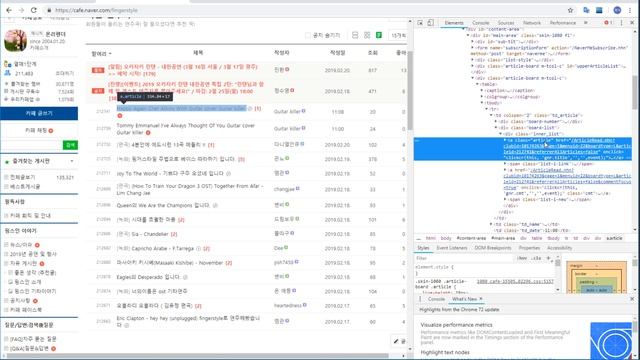
Task: Open DevTools customize three-dot menu
Action: 622,23
